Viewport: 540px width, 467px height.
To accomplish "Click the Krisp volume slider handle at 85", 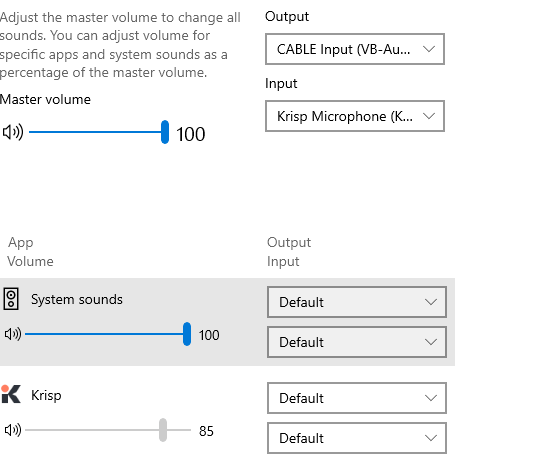I will tap(163, 430).
